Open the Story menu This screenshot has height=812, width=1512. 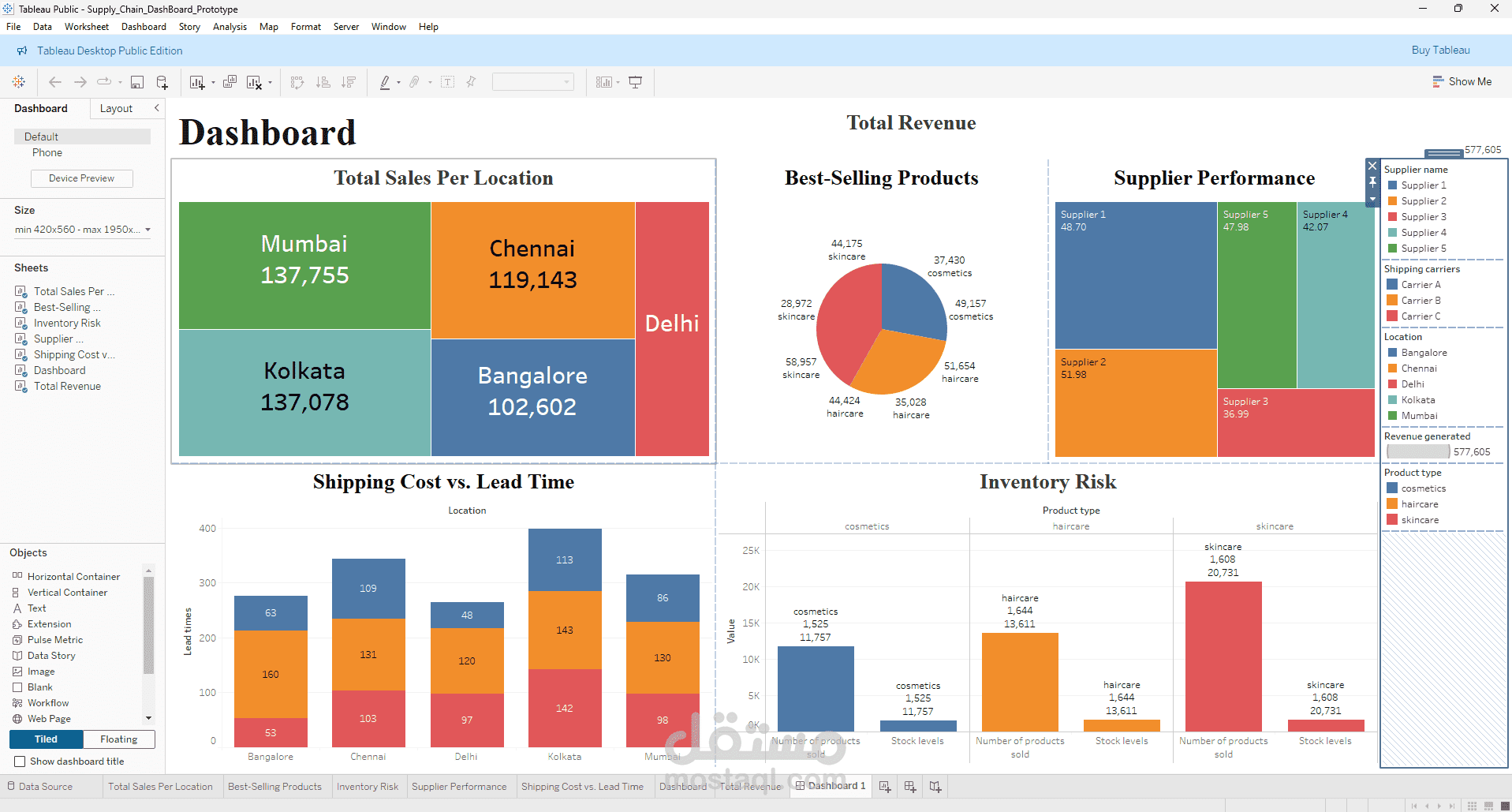189,27
